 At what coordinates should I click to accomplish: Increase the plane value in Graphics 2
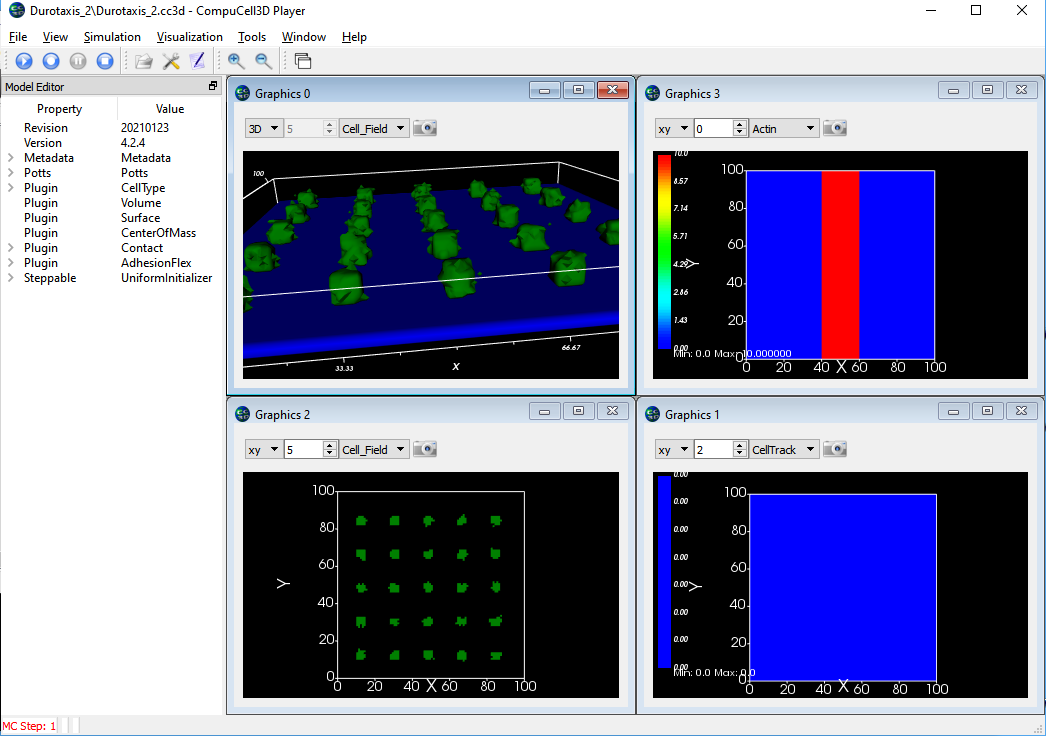[330, 446]
